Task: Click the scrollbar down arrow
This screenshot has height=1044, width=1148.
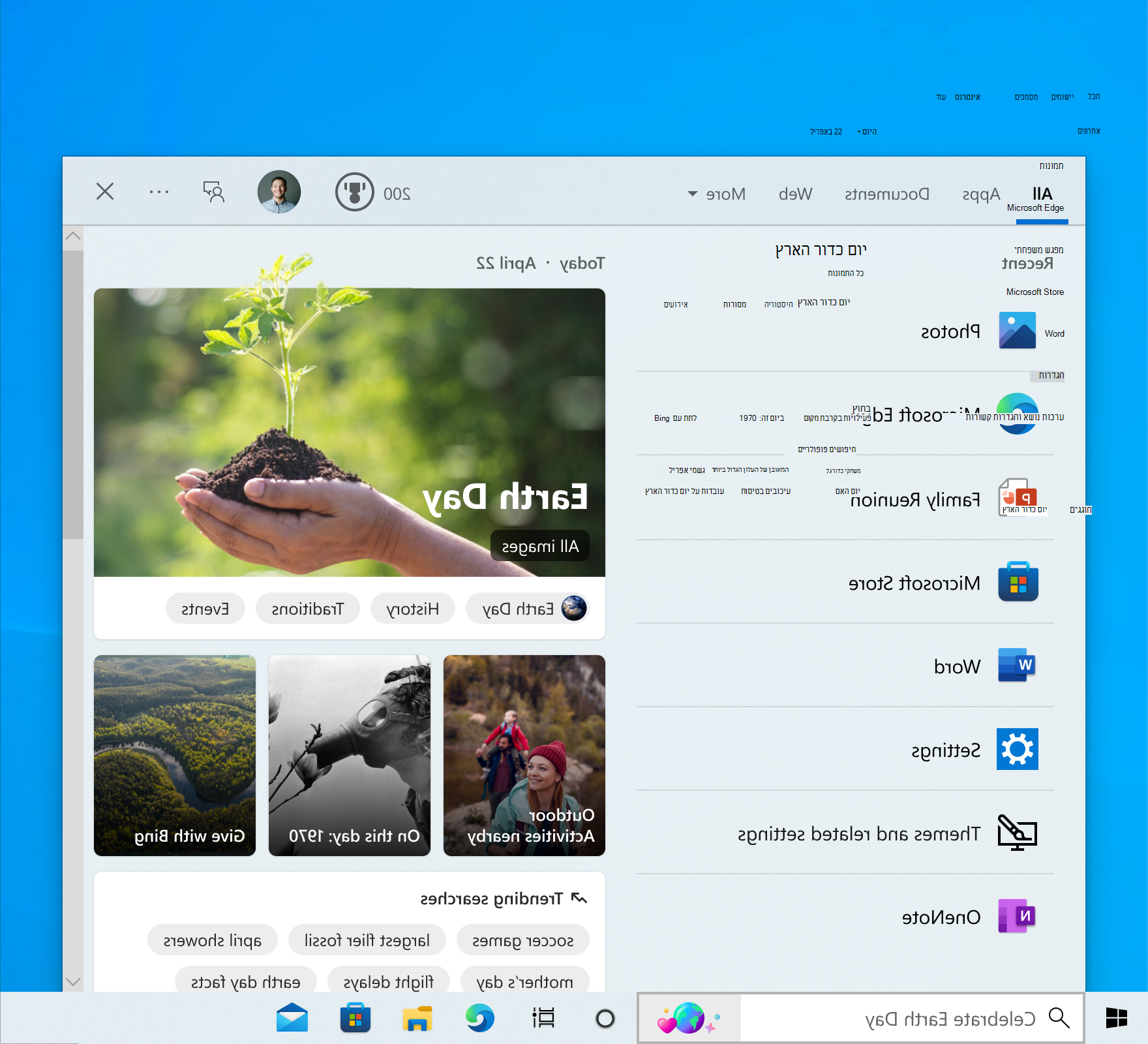Action: point(73,981)
